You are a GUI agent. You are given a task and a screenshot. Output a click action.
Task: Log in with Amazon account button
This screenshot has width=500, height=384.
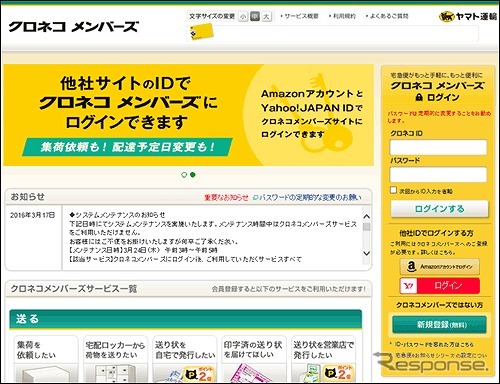click(x=440, y=267)
